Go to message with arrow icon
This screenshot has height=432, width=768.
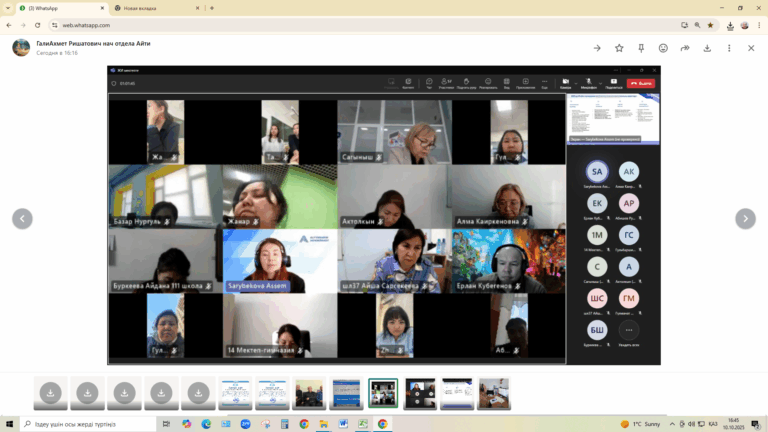coord(597,47)
